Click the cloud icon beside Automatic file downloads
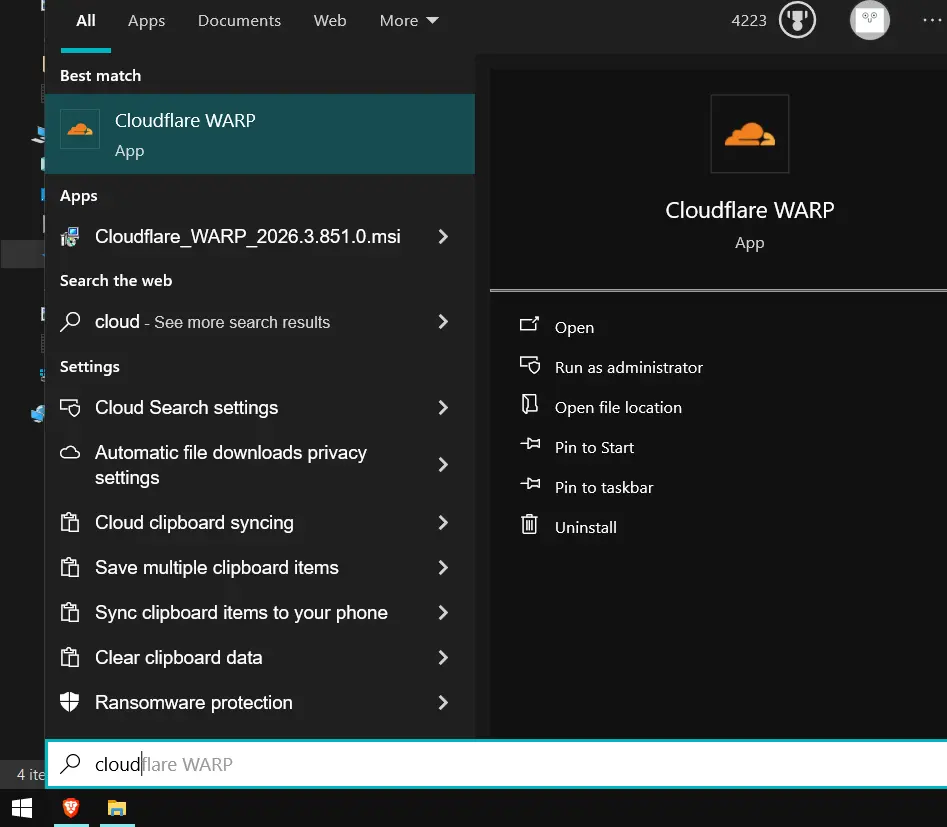The image size is (947, 827). 70,452
